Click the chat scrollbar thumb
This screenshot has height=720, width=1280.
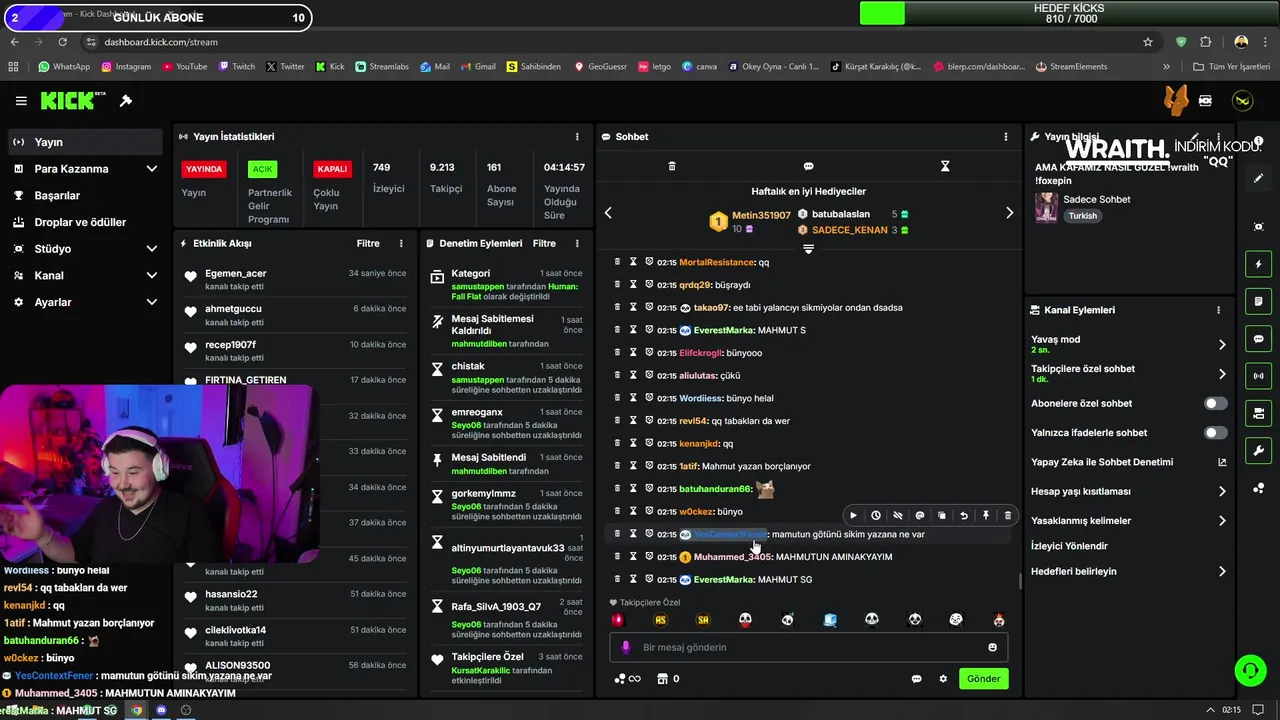click(1020, 583)
